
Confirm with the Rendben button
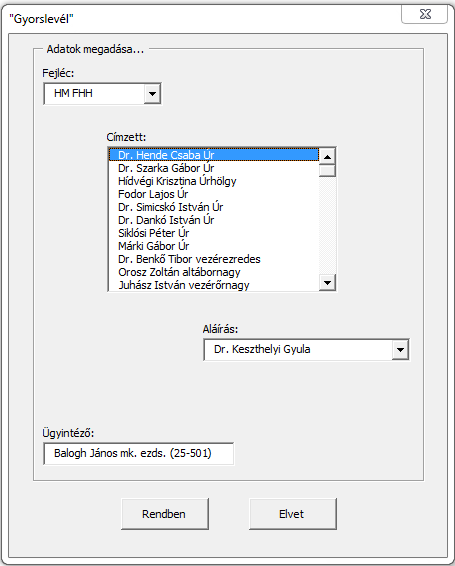(165, 514)
